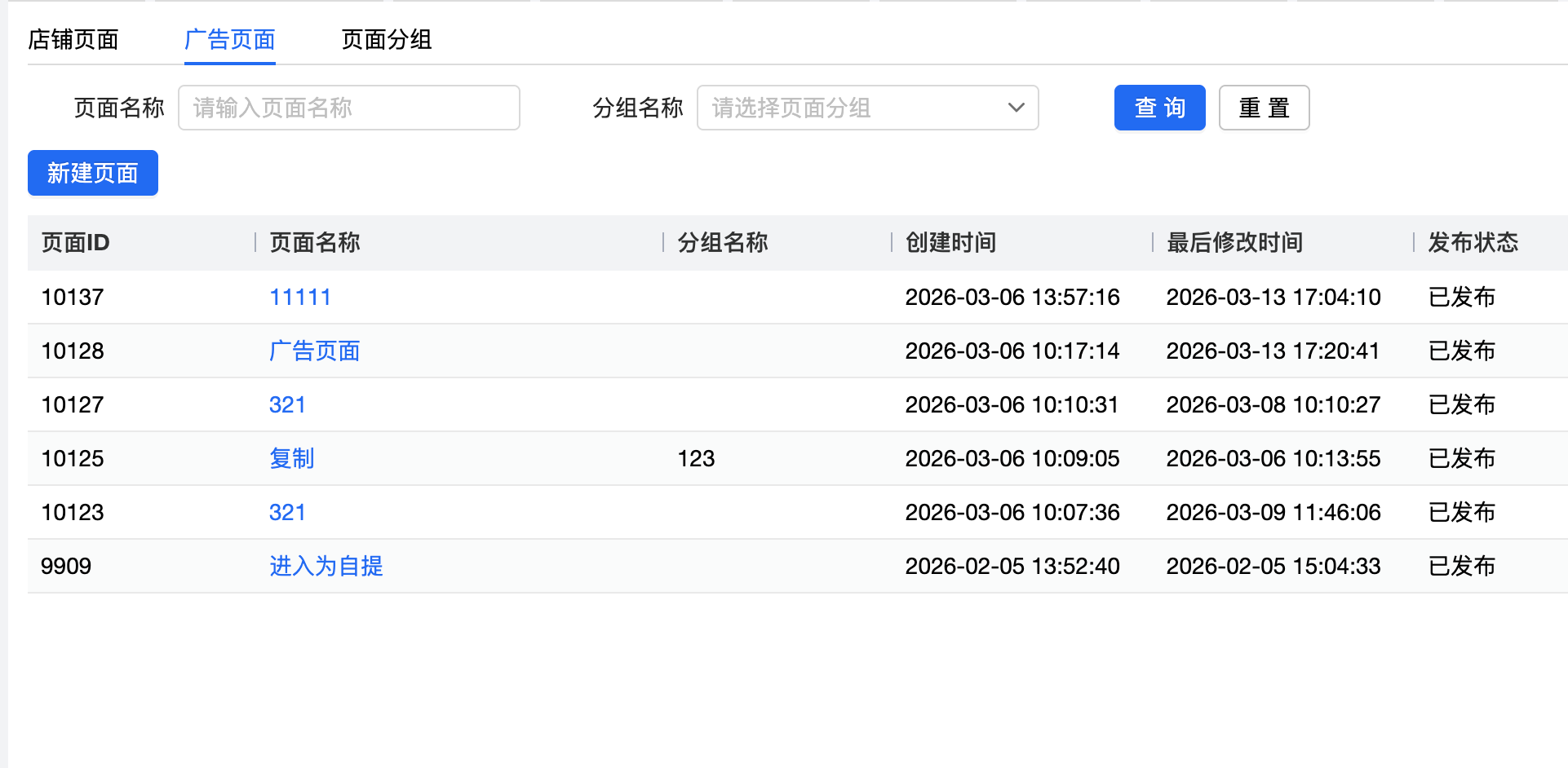Click the 创建时间 column header
The height and width of the screenshot is (768, 1568).
(950, 242)
